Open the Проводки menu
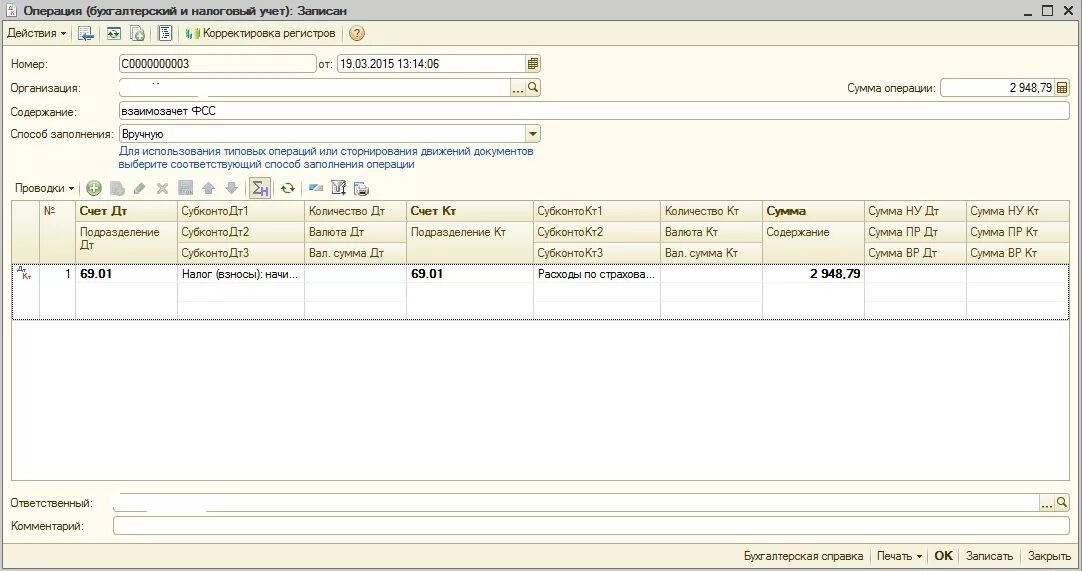The image size is (1082, 571). [x=44, y=188]
